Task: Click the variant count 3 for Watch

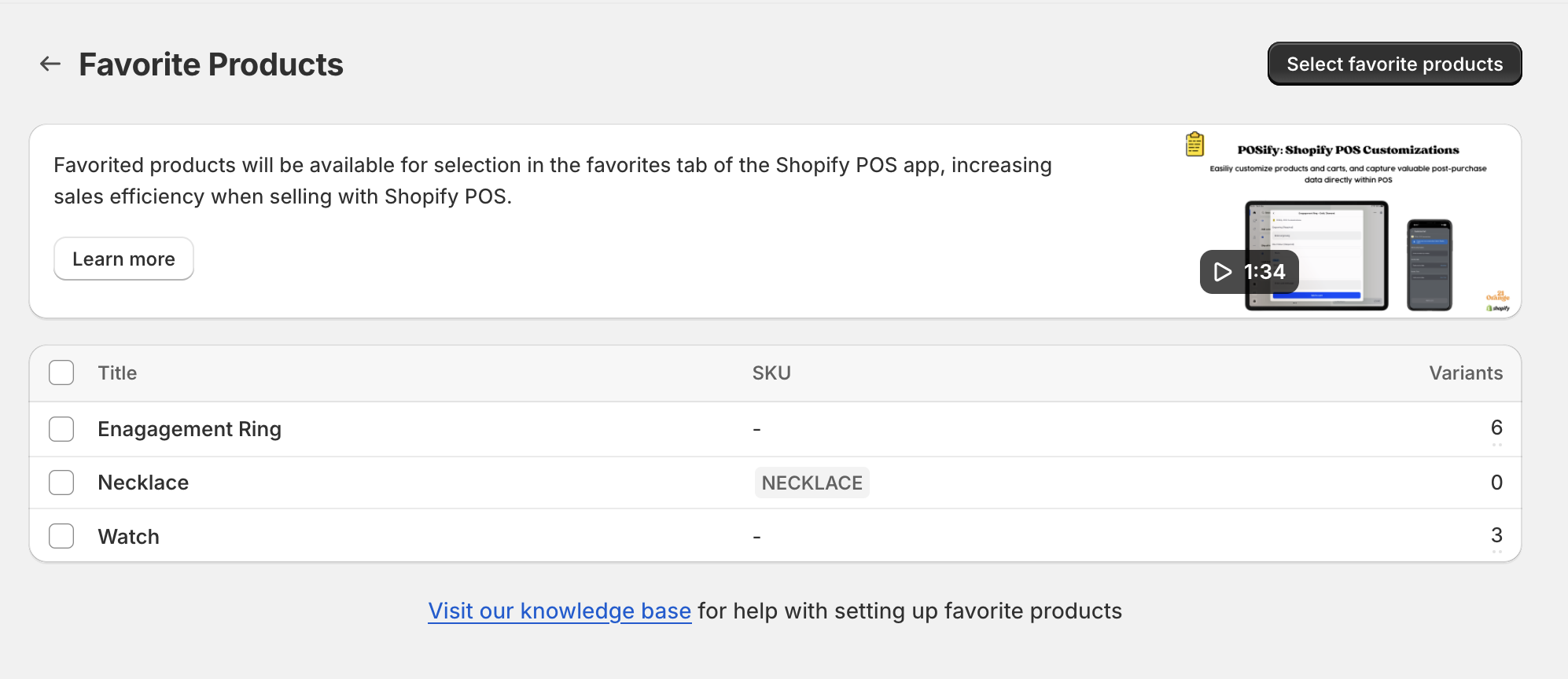Action: pyautogui.click(x=1496, y=535)
